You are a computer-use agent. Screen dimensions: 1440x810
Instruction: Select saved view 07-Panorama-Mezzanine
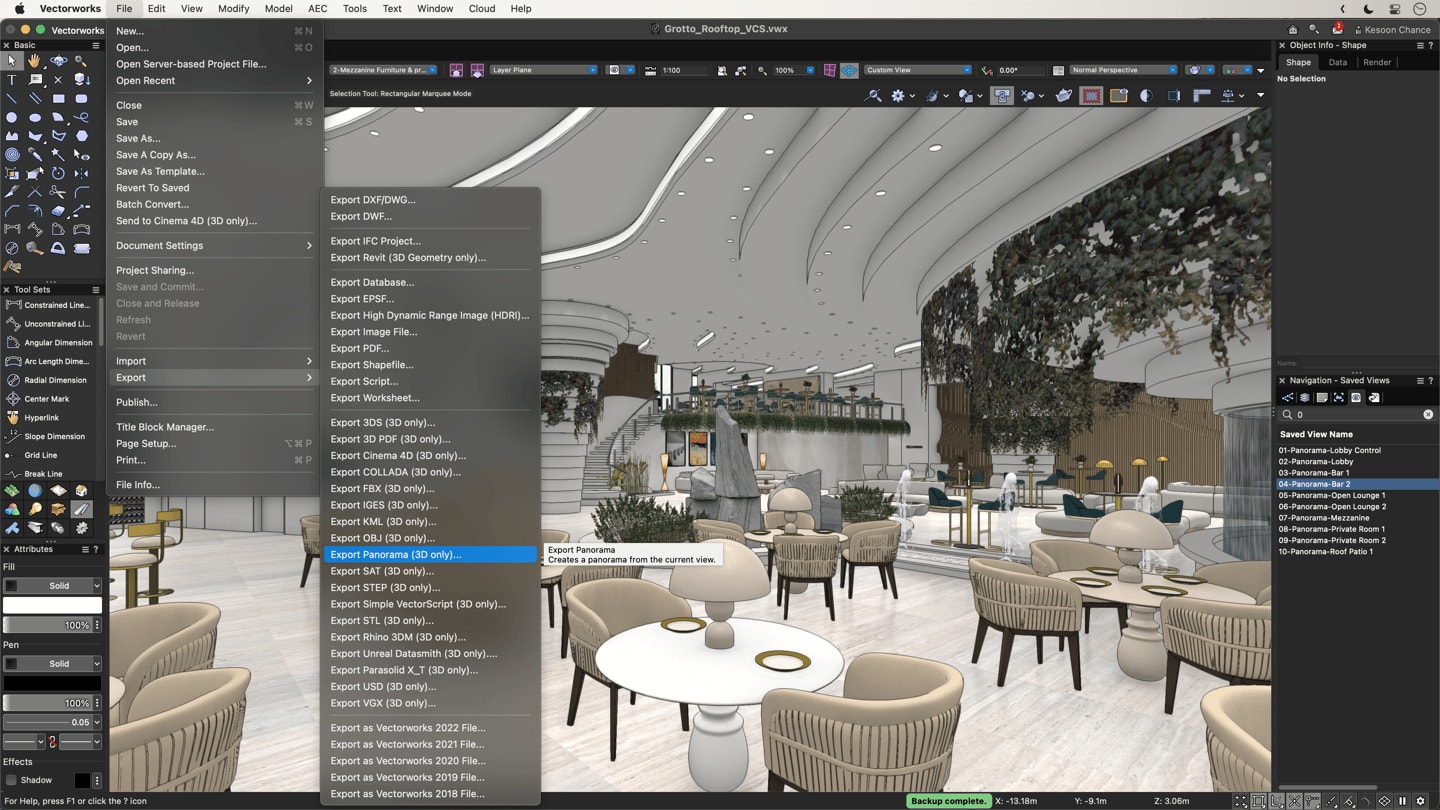click(1323, 518)
